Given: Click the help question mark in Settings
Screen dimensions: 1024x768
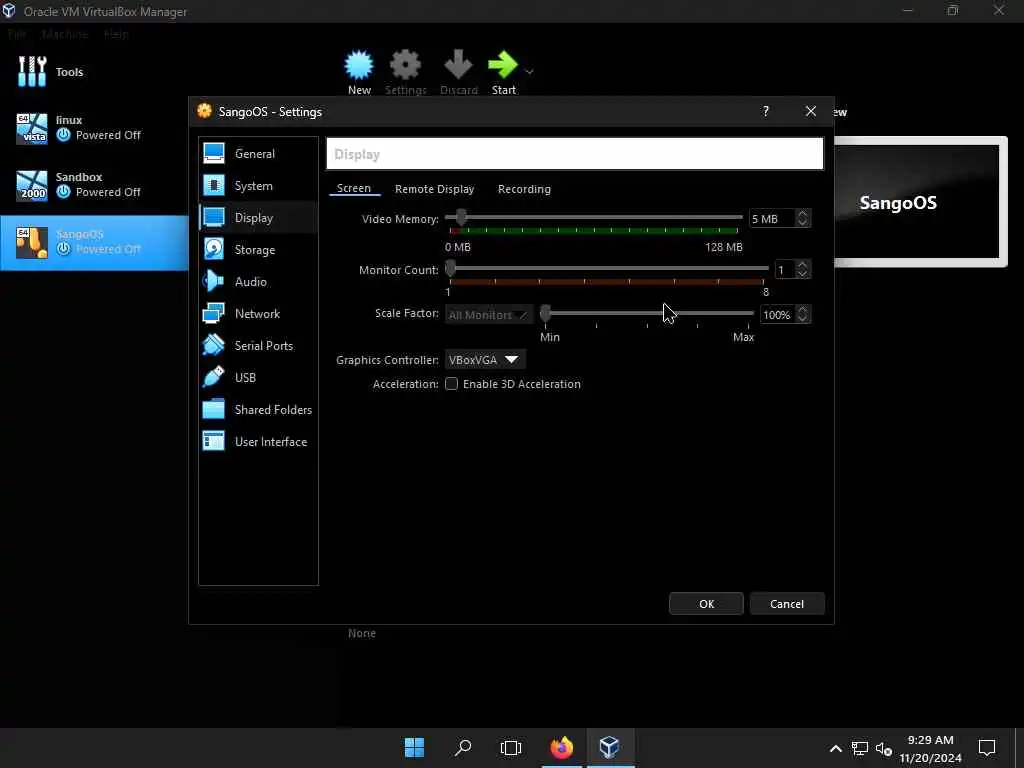Looking at the screenshot, I should [x=765, y=111].
